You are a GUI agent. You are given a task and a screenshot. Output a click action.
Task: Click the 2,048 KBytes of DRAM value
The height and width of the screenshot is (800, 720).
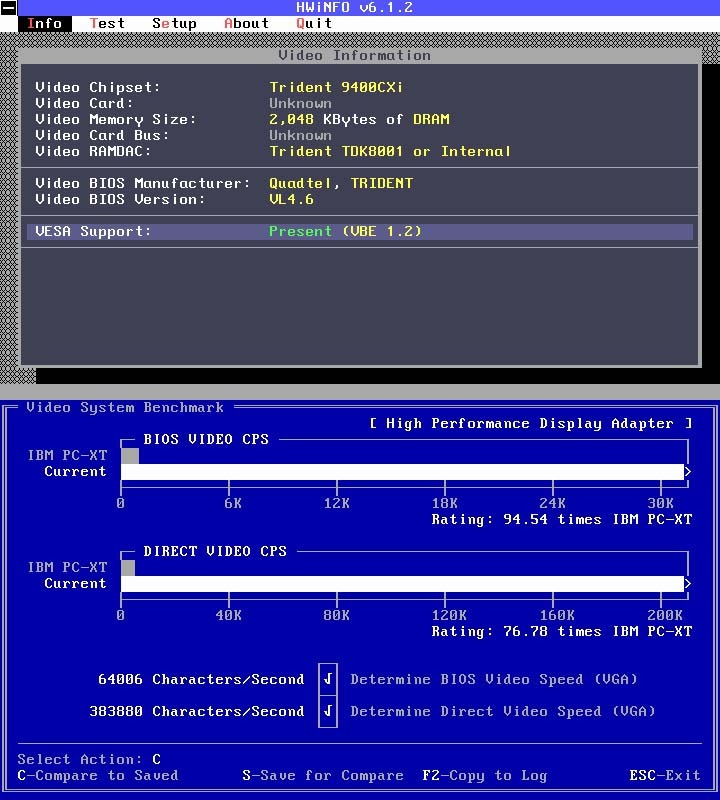pos(359,119)
